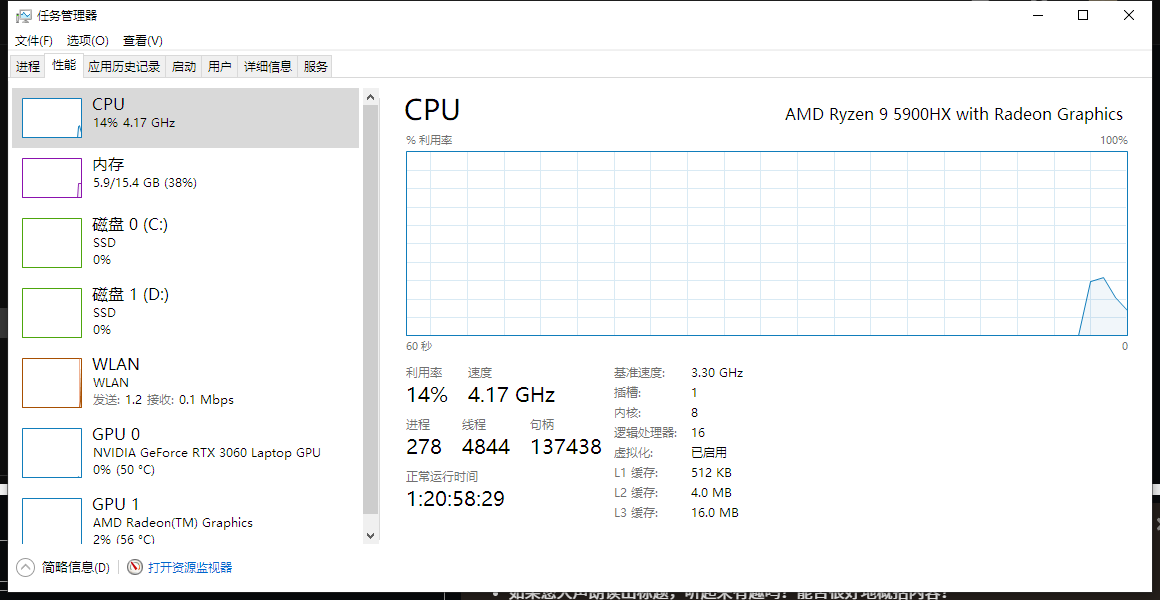
Task: Select the CPU usage graph thumbnail
Action: point(52,118)
